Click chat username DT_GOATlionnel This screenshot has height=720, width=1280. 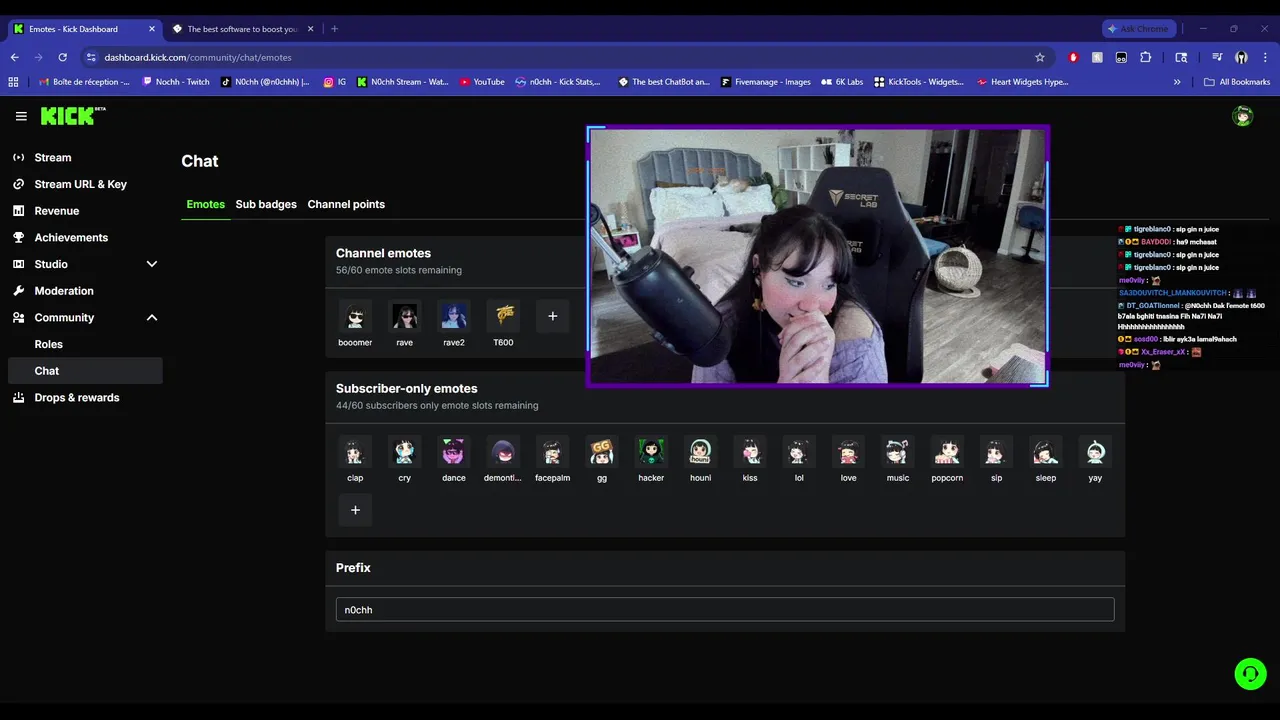click(x=1152, y=305)
